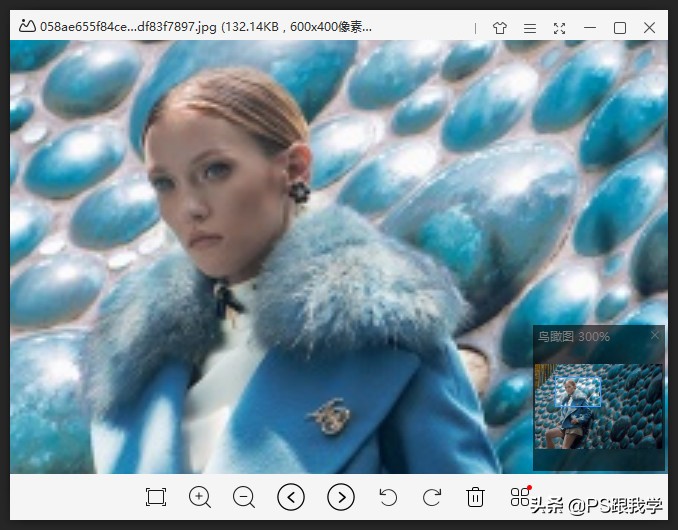
Task: Click the blue viewport box in navigator
Action: [577, 394]
